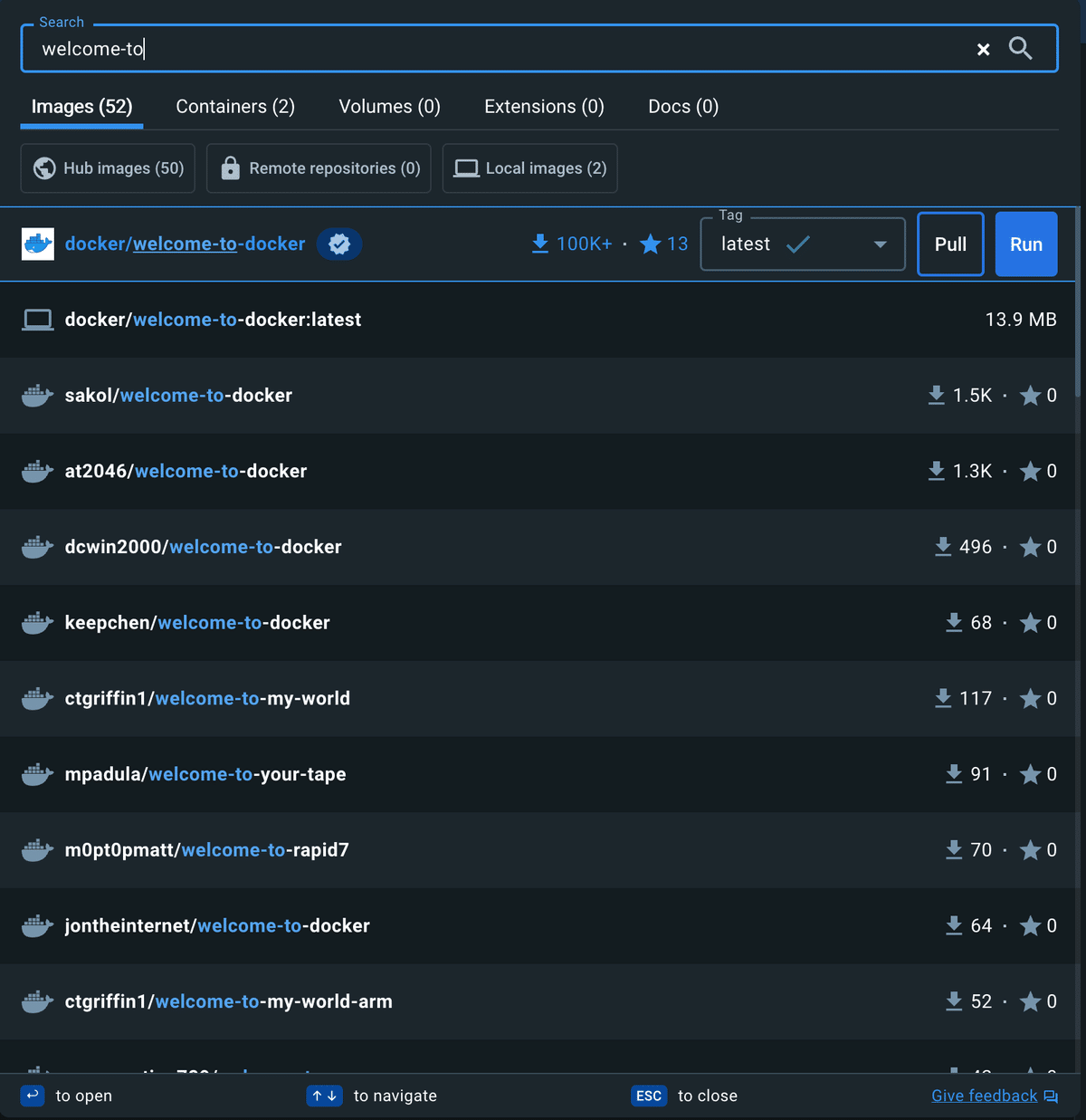Click the Run button

coord(1025,244)
